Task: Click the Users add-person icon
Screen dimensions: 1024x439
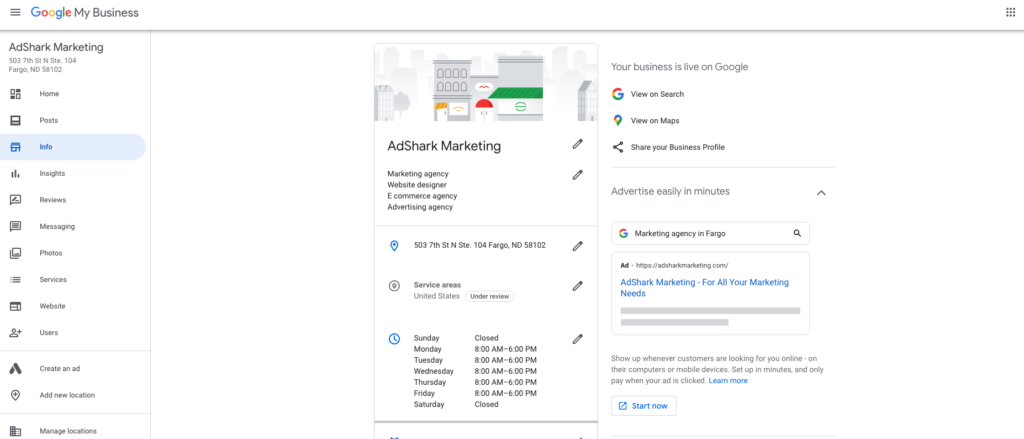Action: click(16, 333)
